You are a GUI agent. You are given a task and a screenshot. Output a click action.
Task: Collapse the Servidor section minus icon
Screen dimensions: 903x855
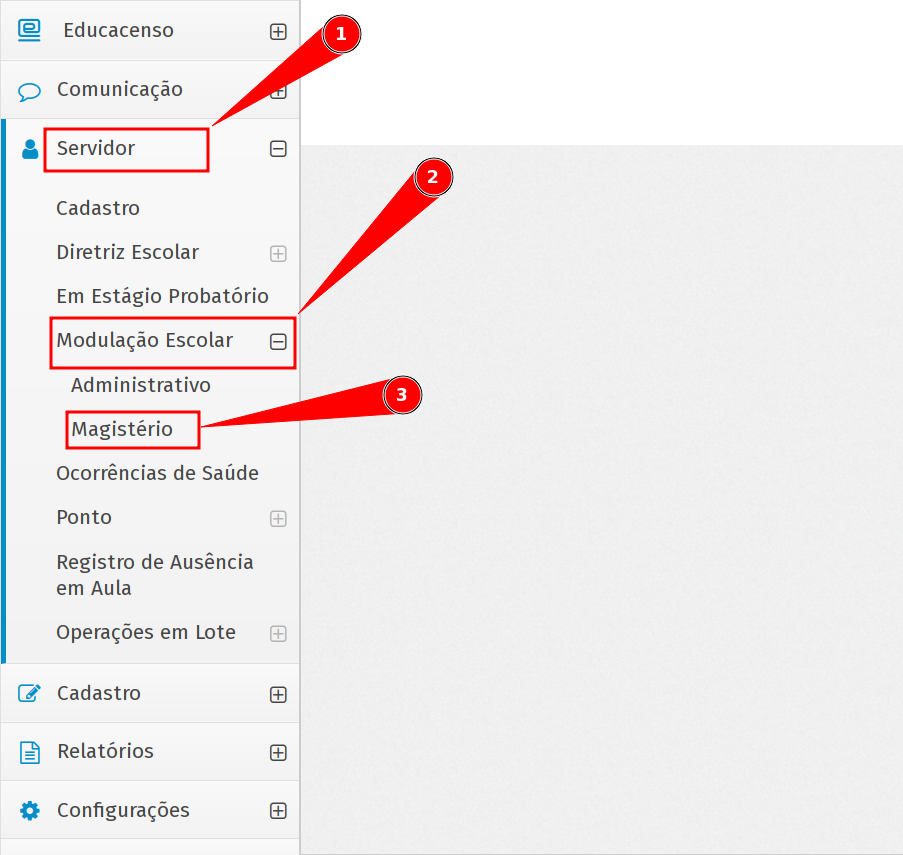click(x=278, y=149)
